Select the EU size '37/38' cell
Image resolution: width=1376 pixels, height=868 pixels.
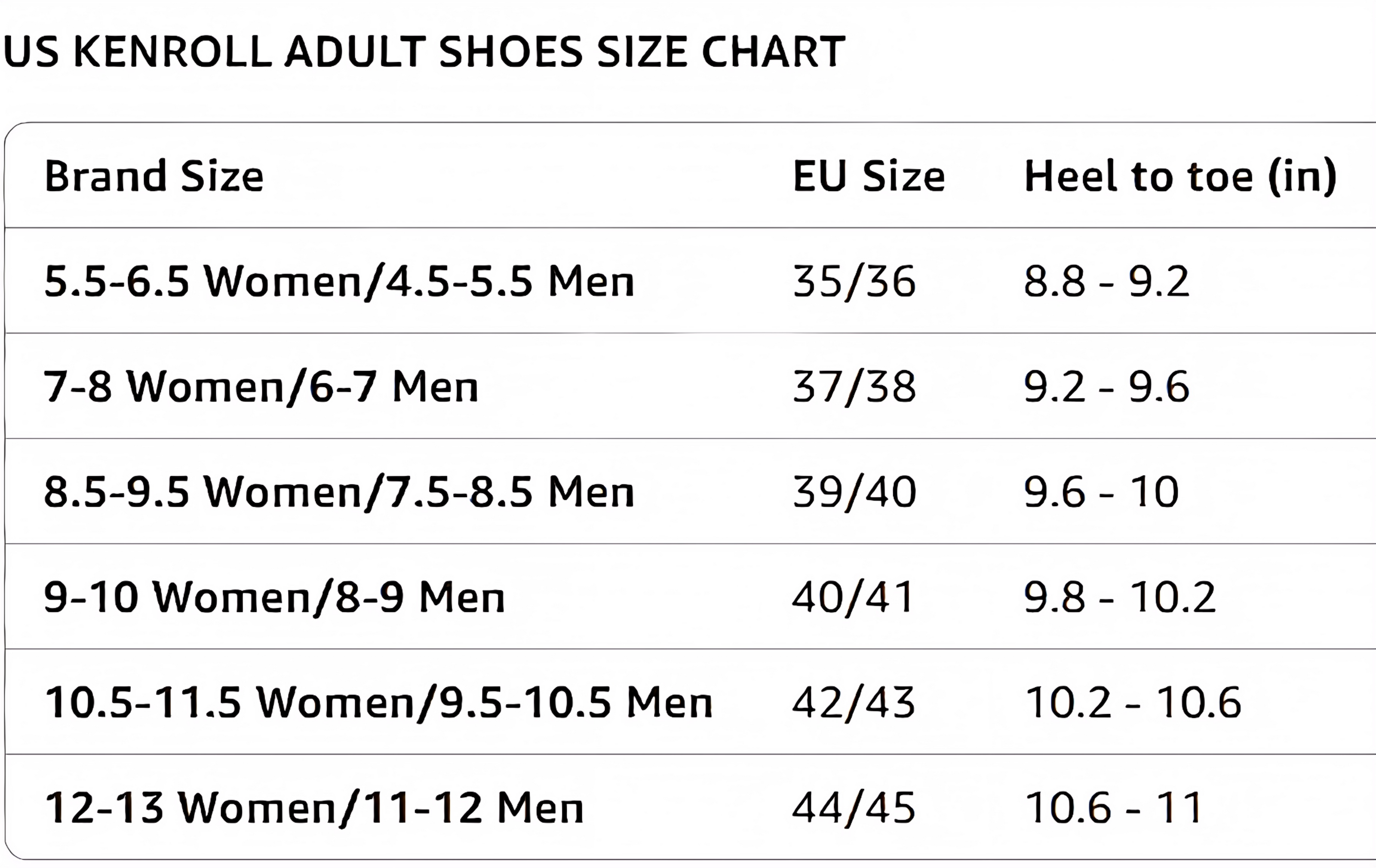pyautogui.click(x=854, y=387)
